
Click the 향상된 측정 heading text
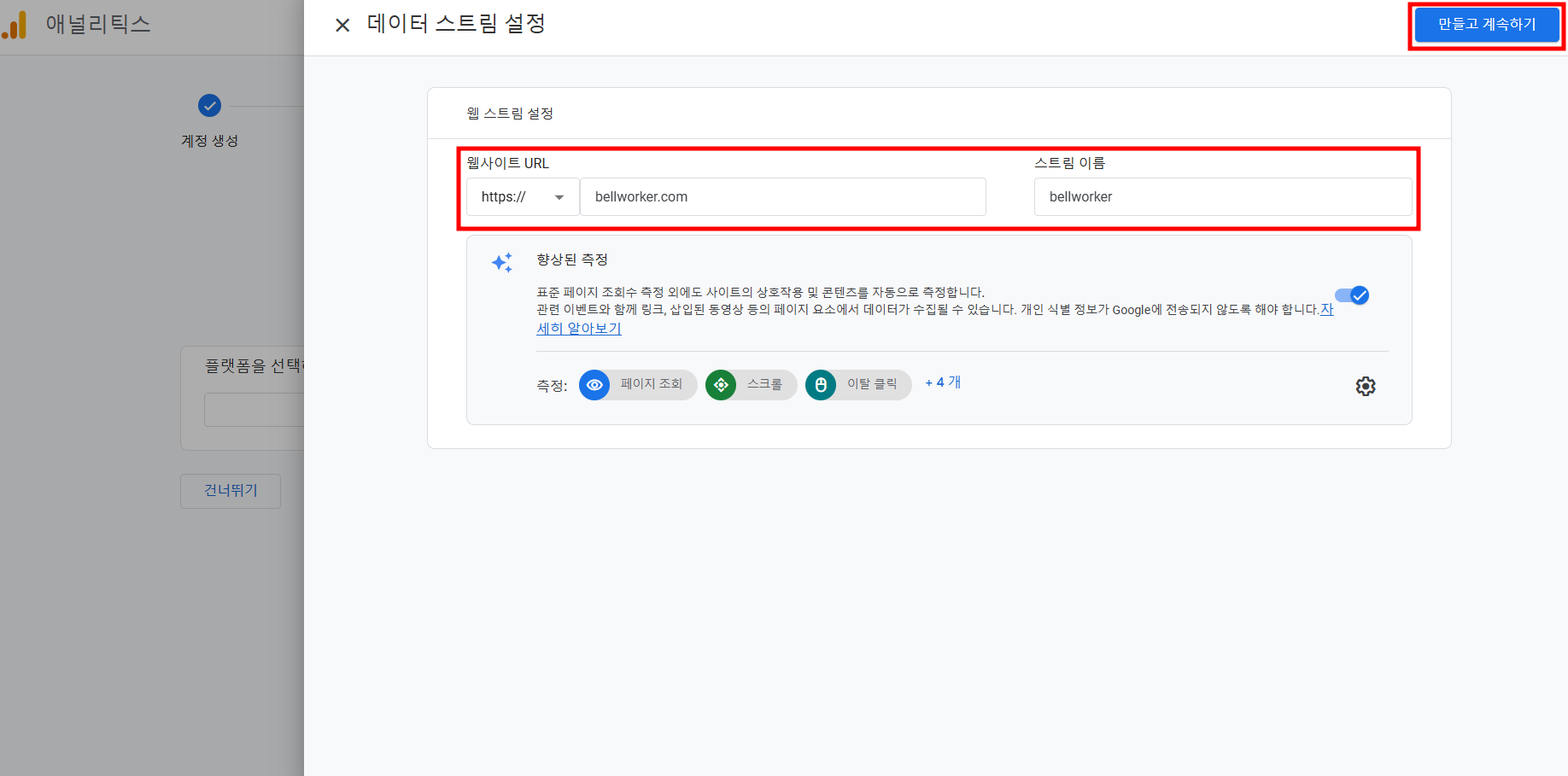pyautogui.click(x=572, y=260)
